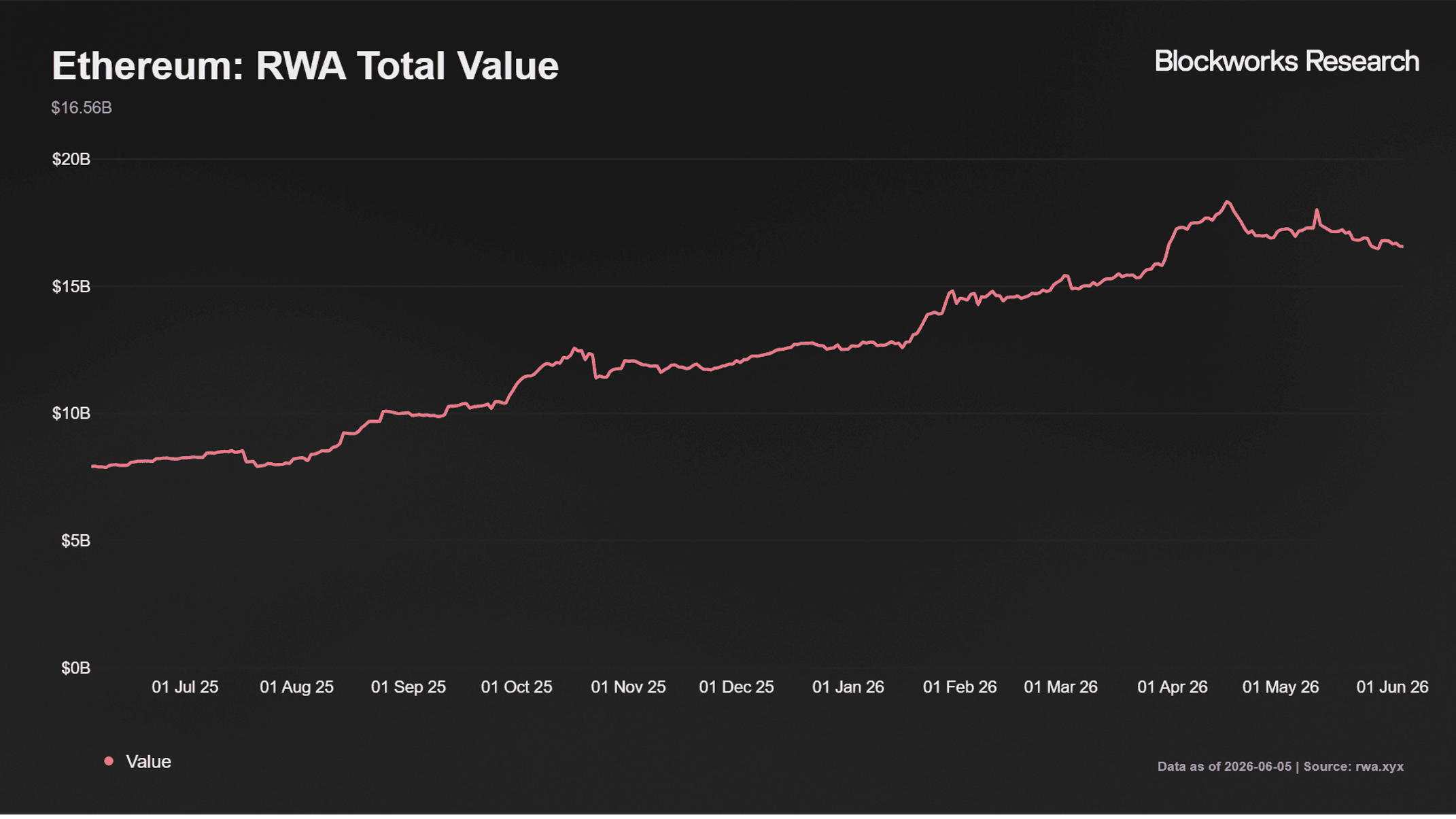Open the rwa.xyz source text
This screenshot has width=1456, height=819.
(1379, 766)
